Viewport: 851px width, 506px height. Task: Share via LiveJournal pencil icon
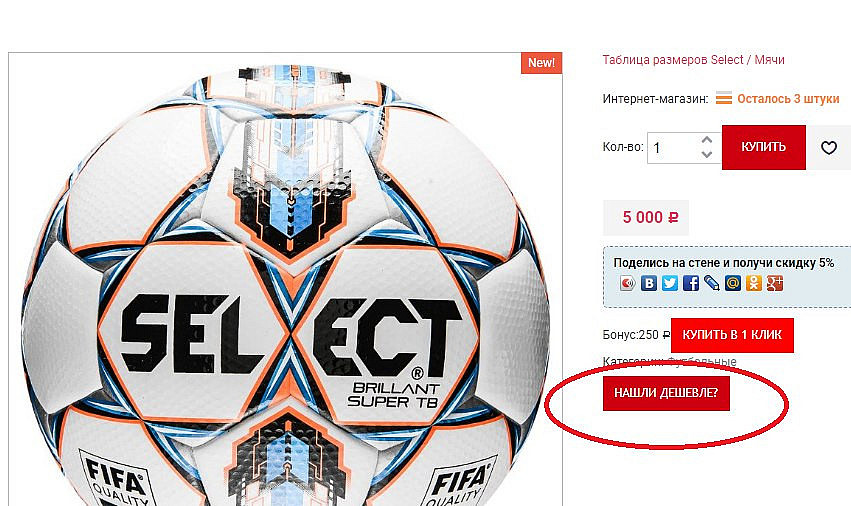[712, 283]
